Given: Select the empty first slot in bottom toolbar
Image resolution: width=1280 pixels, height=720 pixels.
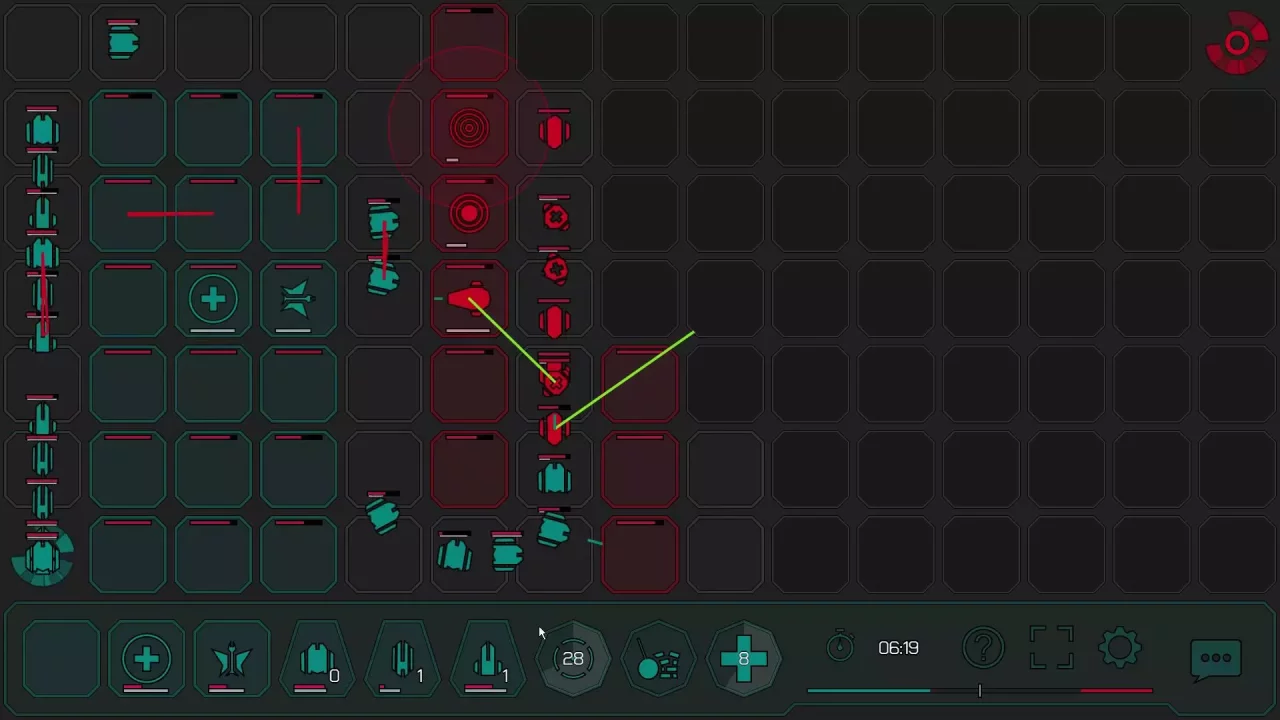Looking at the screenshot, I should (61, 659).
